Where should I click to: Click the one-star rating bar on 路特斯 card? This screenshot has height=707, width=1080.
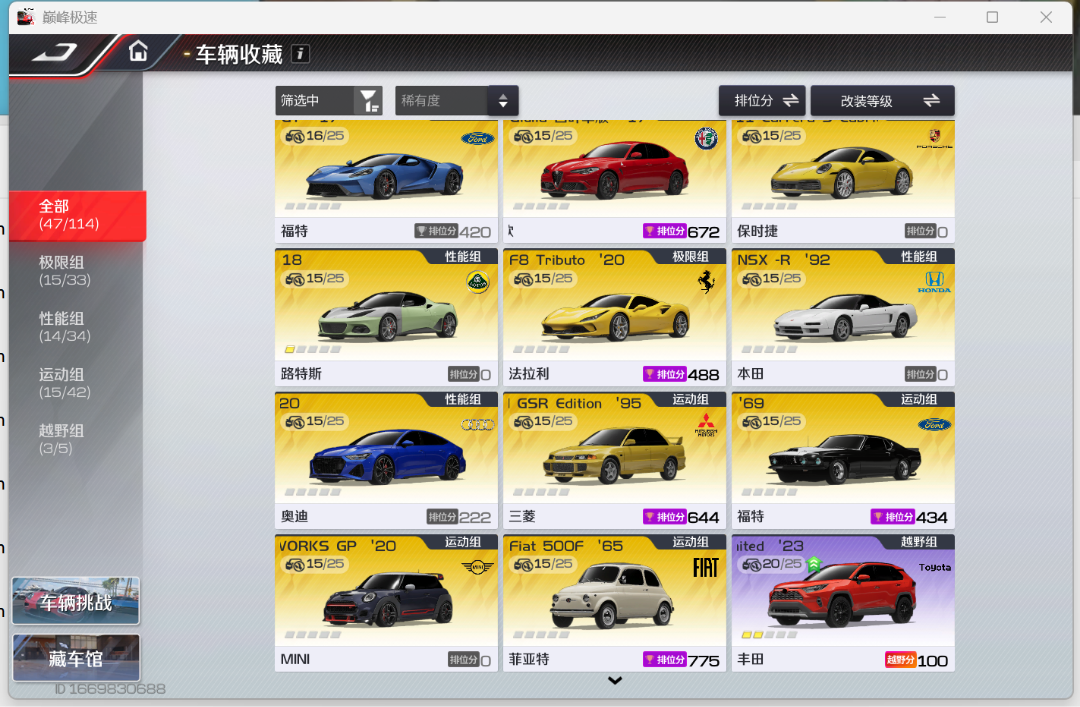(x=313, y=349)
